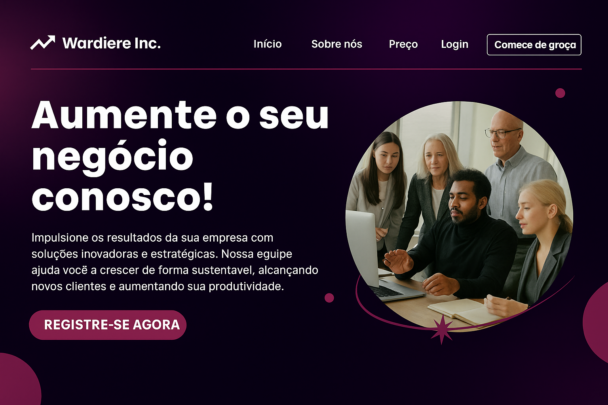Click the pink half-circle on the right edge

[x=596, y=323]
